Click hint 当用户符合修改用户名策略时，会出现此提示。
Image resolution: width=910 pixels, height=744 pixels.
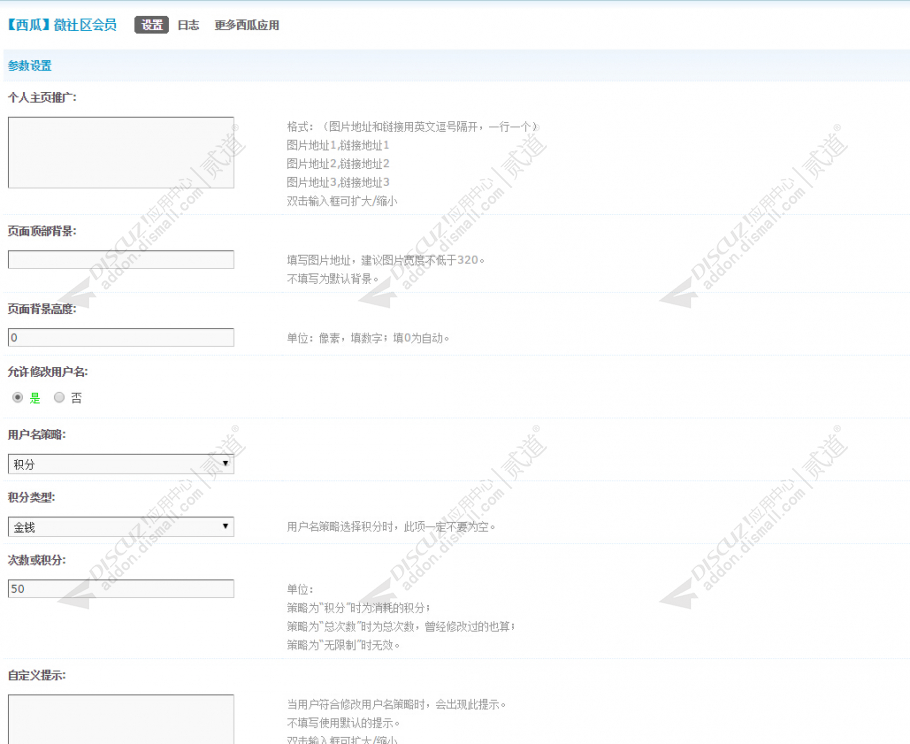click(x=396, y=705)
